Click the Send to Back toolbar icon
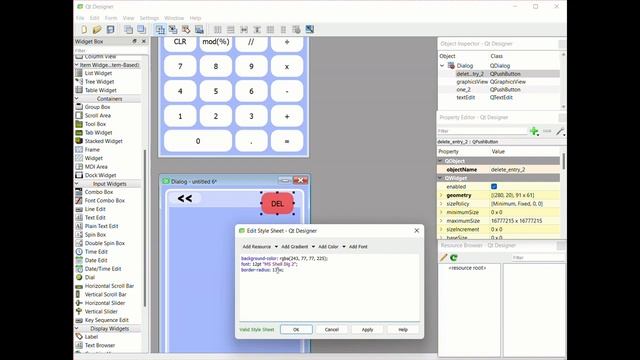The image size is (640, 360). click(x=128, y=29)
